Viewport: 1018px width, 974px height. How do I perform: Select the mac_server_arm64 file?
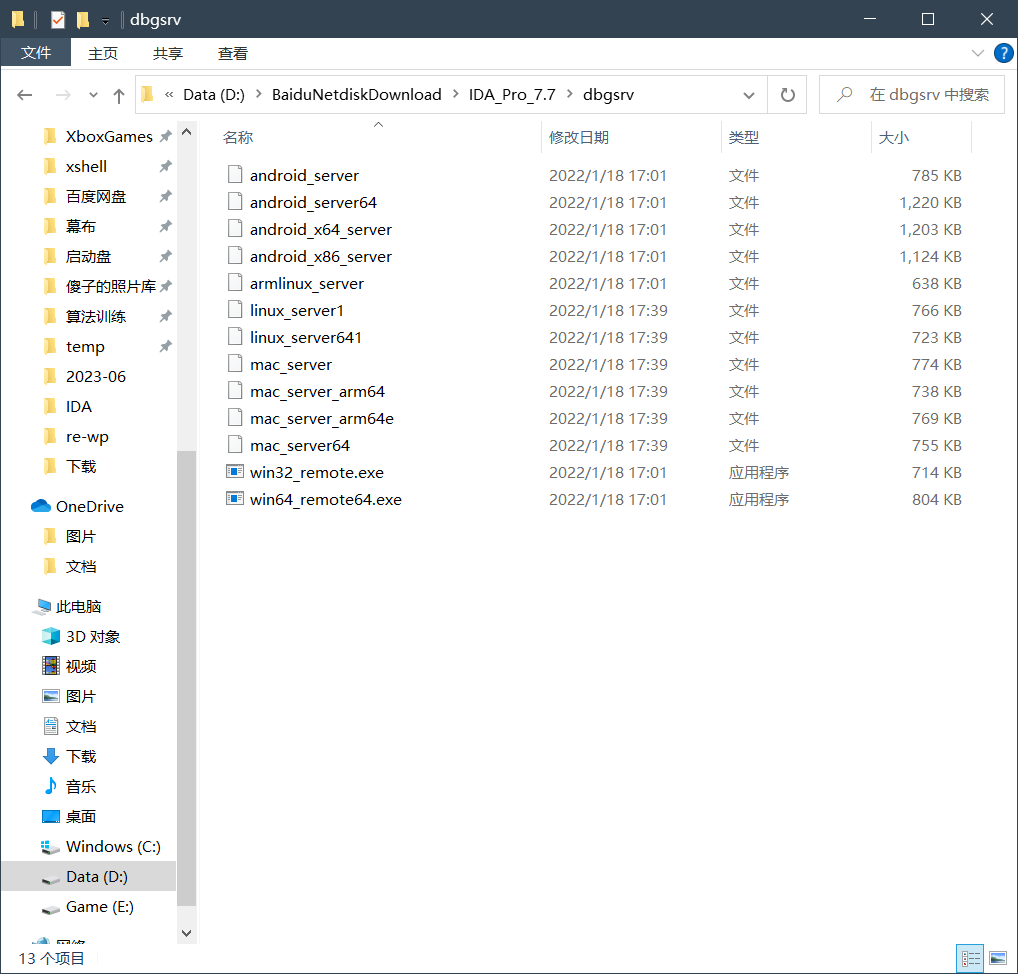tap(317, 392)
